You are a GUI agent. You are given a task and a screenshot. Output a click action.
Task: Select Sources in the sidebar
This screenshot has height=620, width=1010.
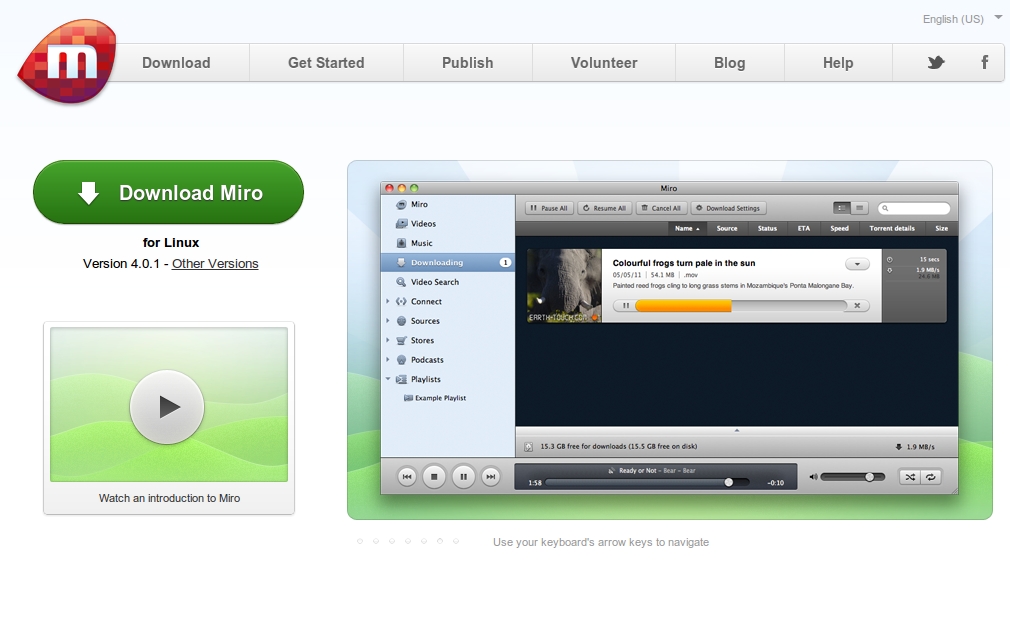pos(425,321)
